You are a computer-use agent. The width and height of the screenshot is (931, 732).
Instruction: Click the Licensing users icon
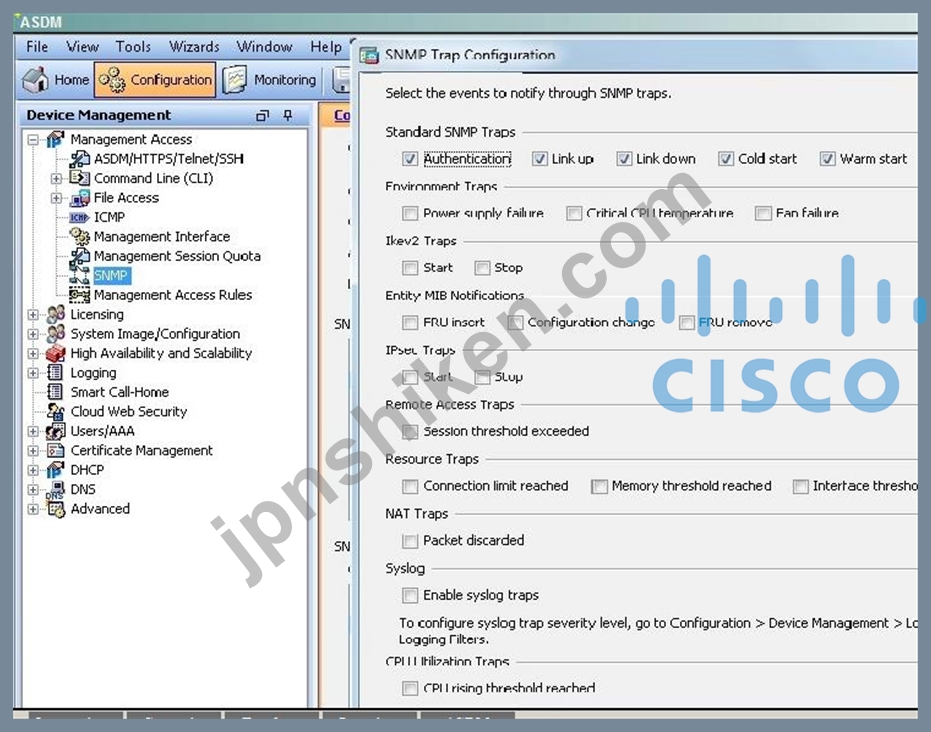tap(56, 314)
